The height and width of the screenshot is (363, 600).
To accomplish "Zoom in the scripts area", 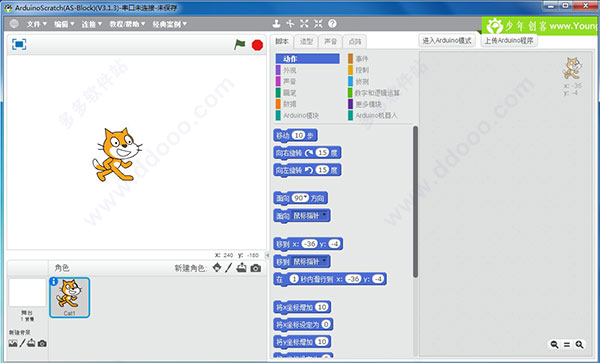I will pyautogui.click(x=579, y=344).
